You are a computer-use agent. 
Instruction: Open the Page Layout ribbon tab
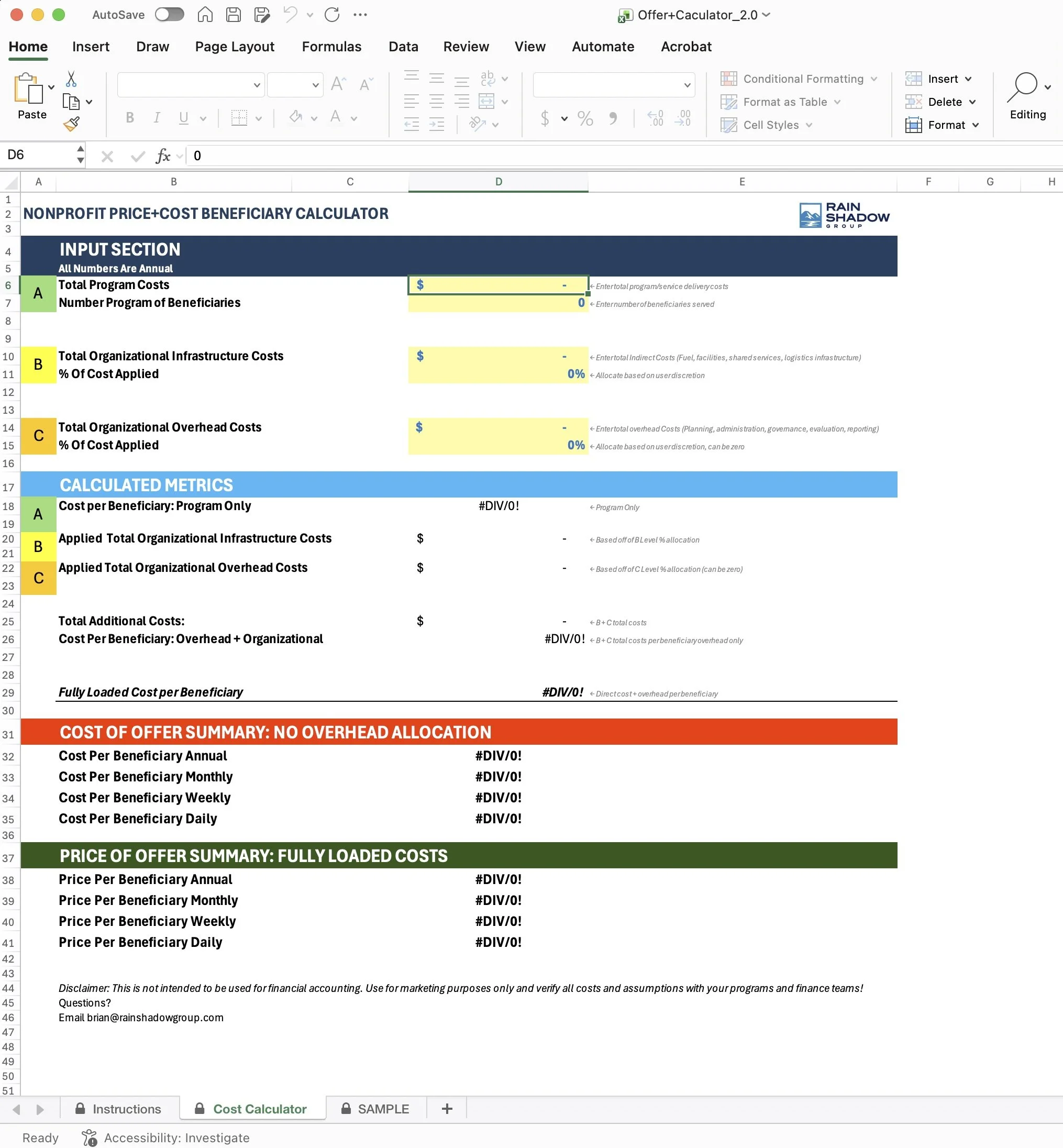[x=235, y=47]
